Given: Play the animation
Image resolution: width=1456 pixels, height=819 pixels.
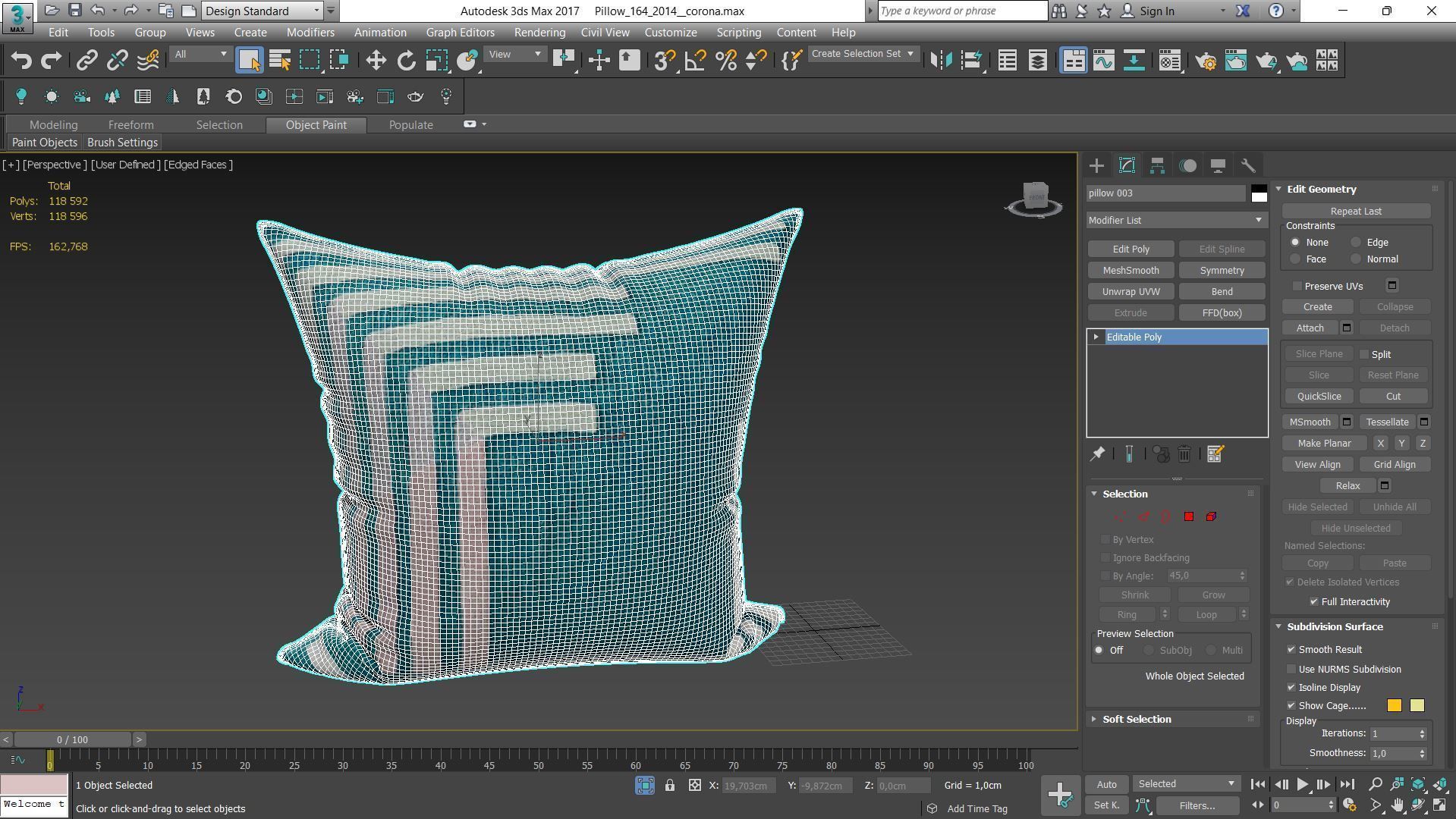Looking at the screenshot, I should (1302, 784).
